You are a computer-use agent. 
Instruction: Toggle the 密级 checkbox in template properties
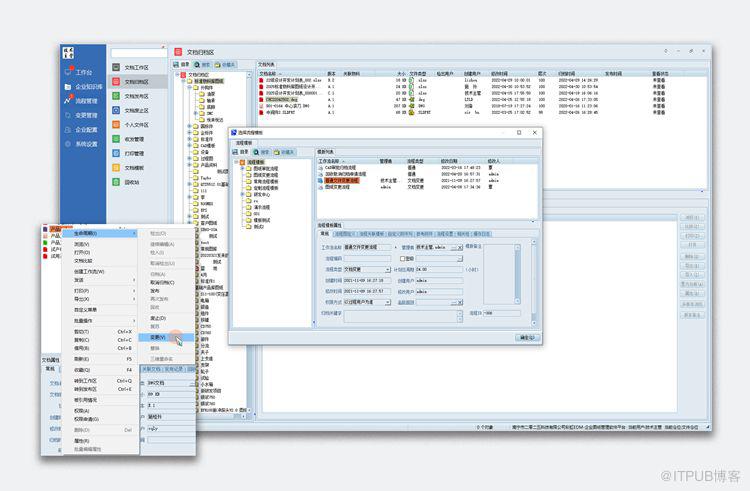402,259
